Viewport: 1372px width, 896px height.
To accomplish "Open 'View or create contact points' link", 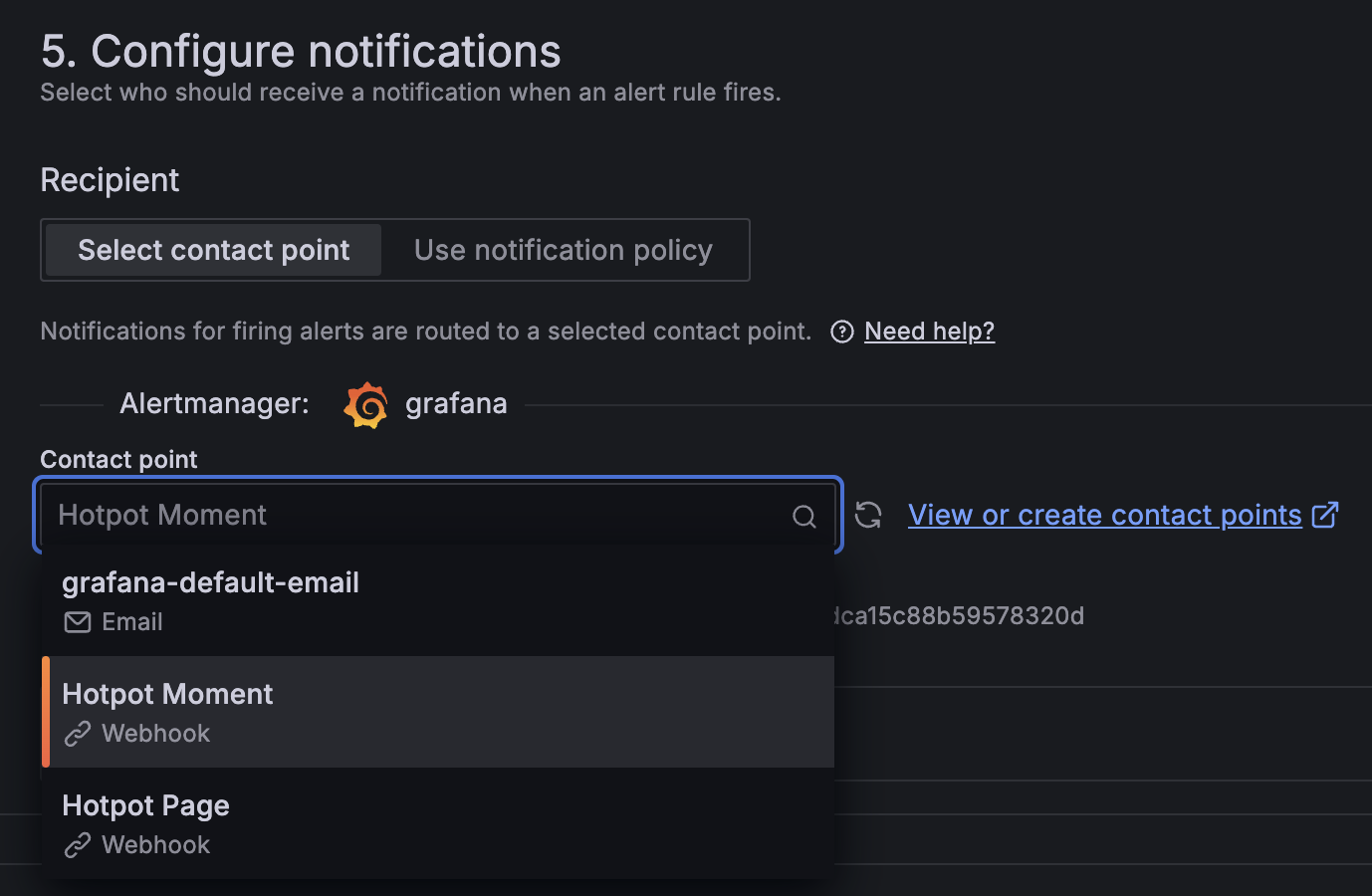I will point(1105,515).
